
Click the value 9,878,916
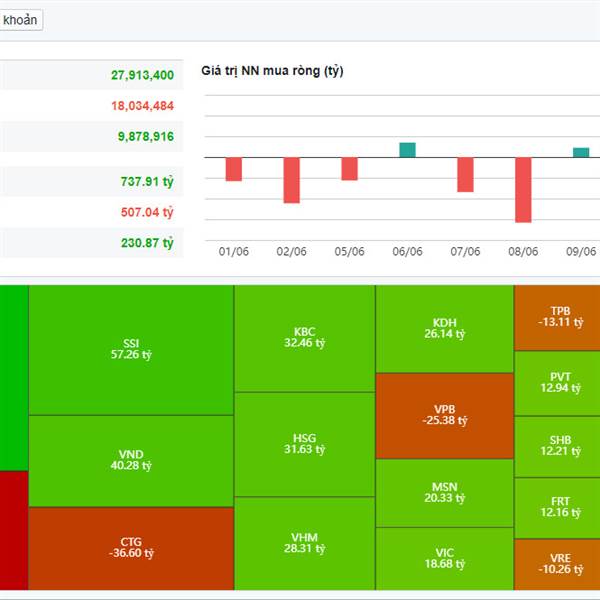(146, 136)
